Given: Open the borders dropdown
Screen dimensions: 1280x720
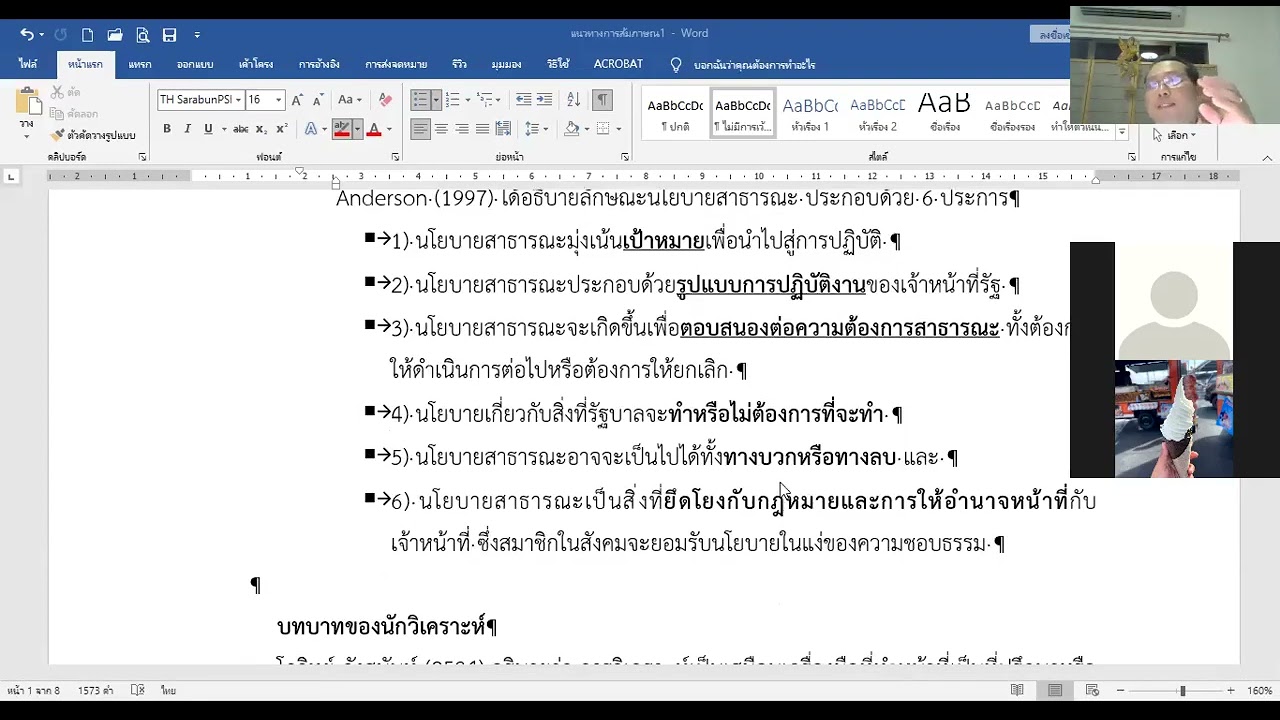Looking at the screenshot, I should click(x=618, y=129).
